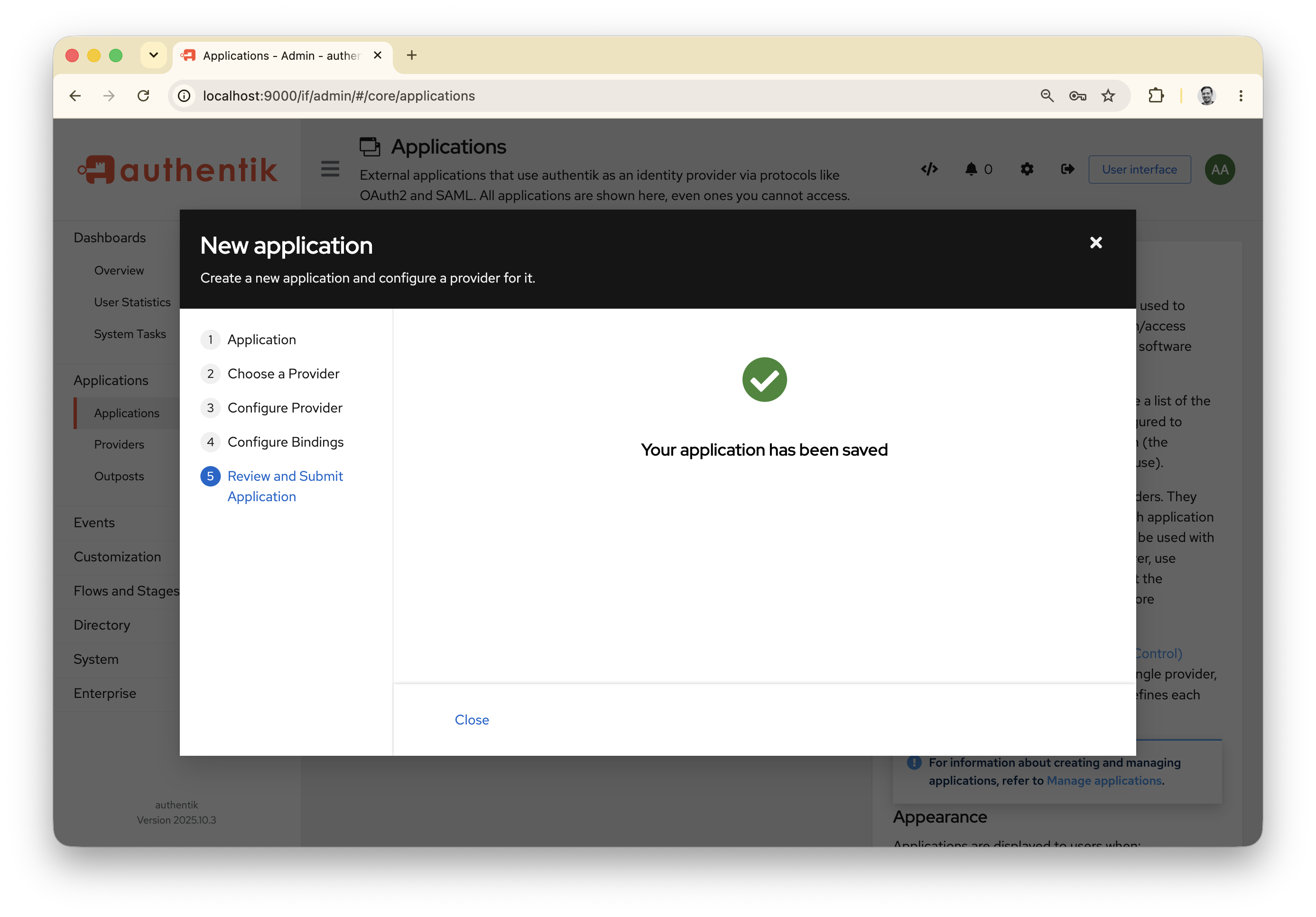Expand the Directory sidebar section
Screen dimensions: 1316x917
(x=102, y=625)
